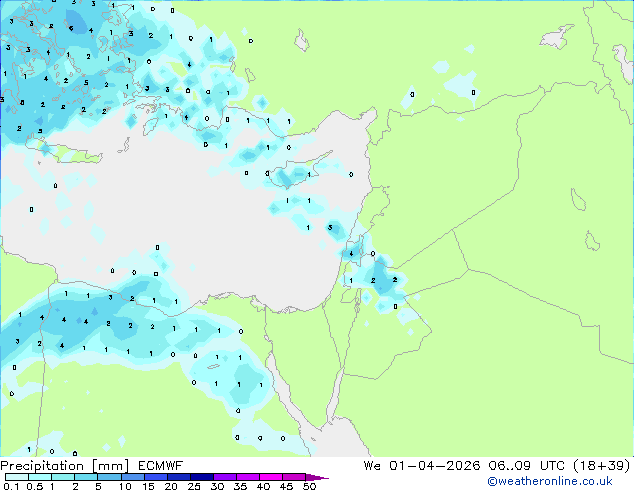Click the legend value "10"
Screen dimensions: 634x490
125,486
